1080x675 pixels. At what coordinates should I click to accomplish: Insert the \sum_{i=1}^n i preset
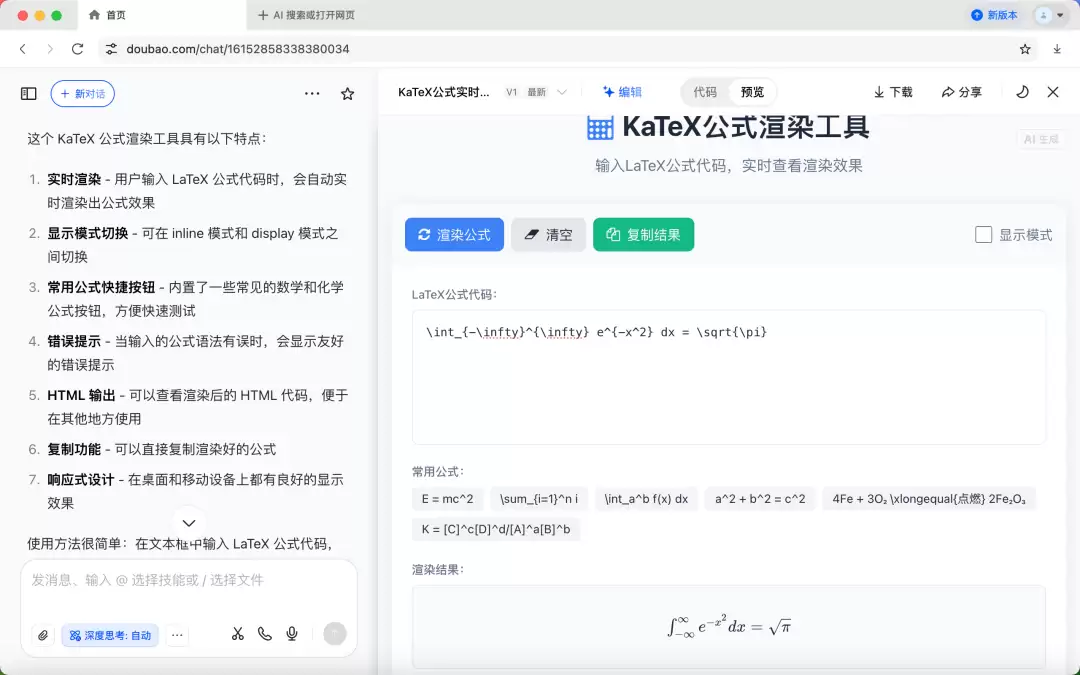click(x=539, y=499)
